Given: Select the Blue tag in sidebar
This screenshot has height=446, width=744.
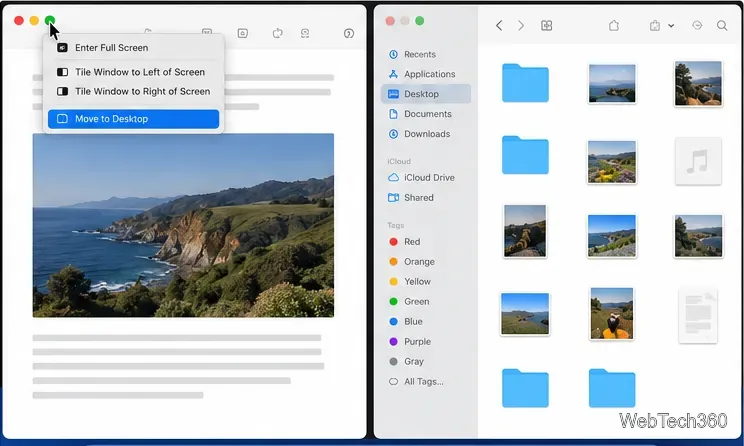Looking at the screenshot, I should point(426,321).
